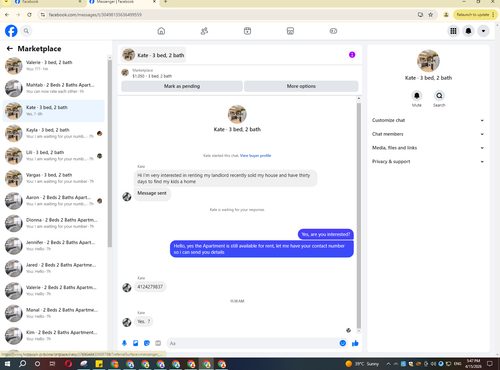Viewport: 500px width, 370px height.
Task: Open the Facebook search magnifier
Action: click(x=26, y=31)
